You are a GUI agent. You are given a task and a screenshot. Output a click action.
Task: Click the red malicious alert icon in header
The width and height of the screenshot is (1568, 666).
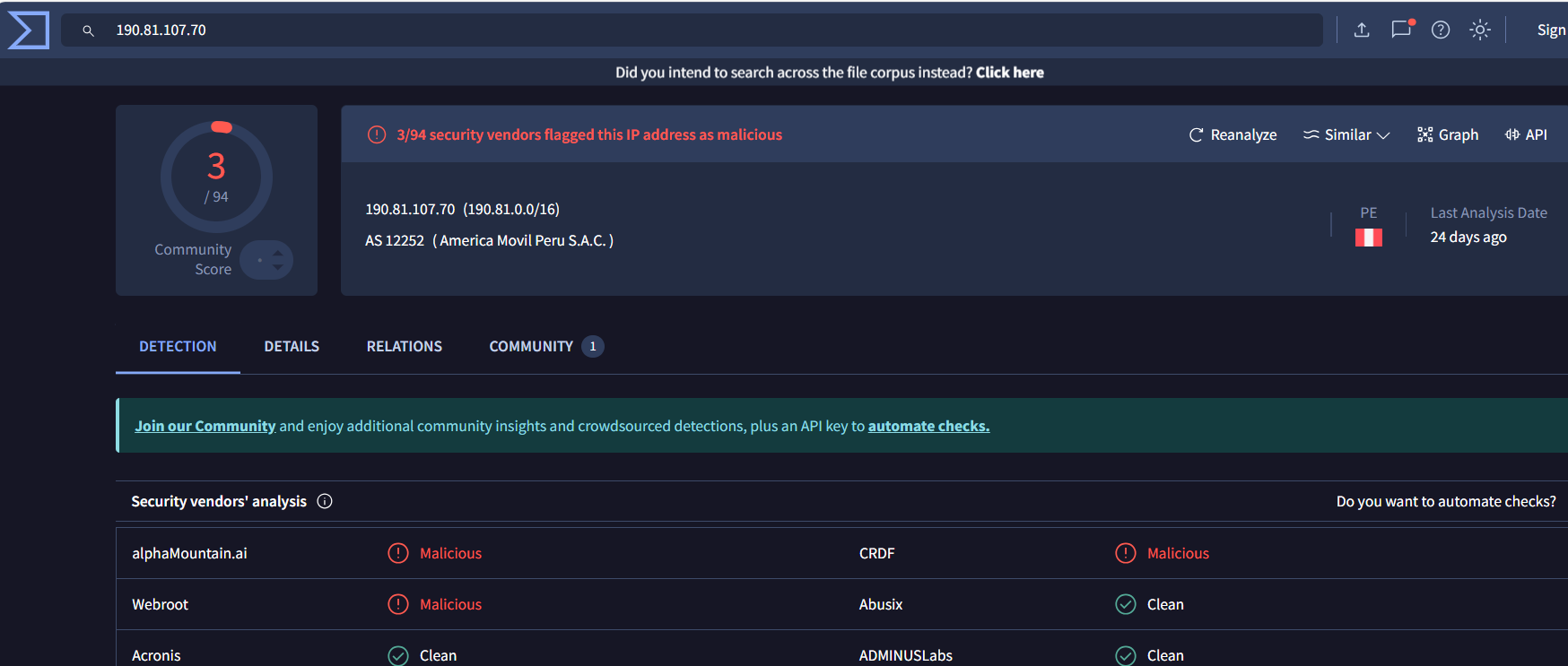tap(377, 134)
